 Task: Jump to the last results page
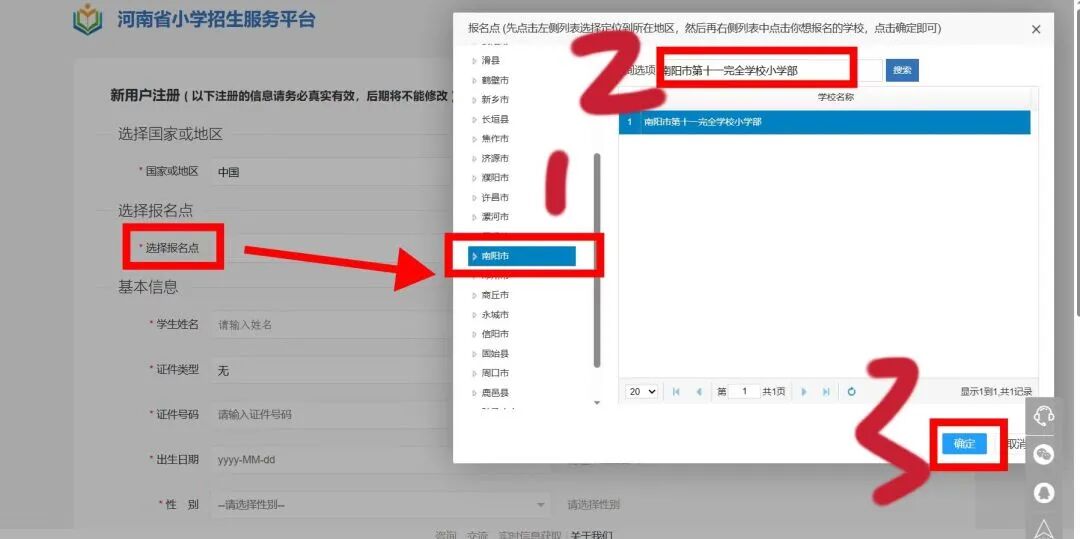pyautogui.click(x=826, y=392)
